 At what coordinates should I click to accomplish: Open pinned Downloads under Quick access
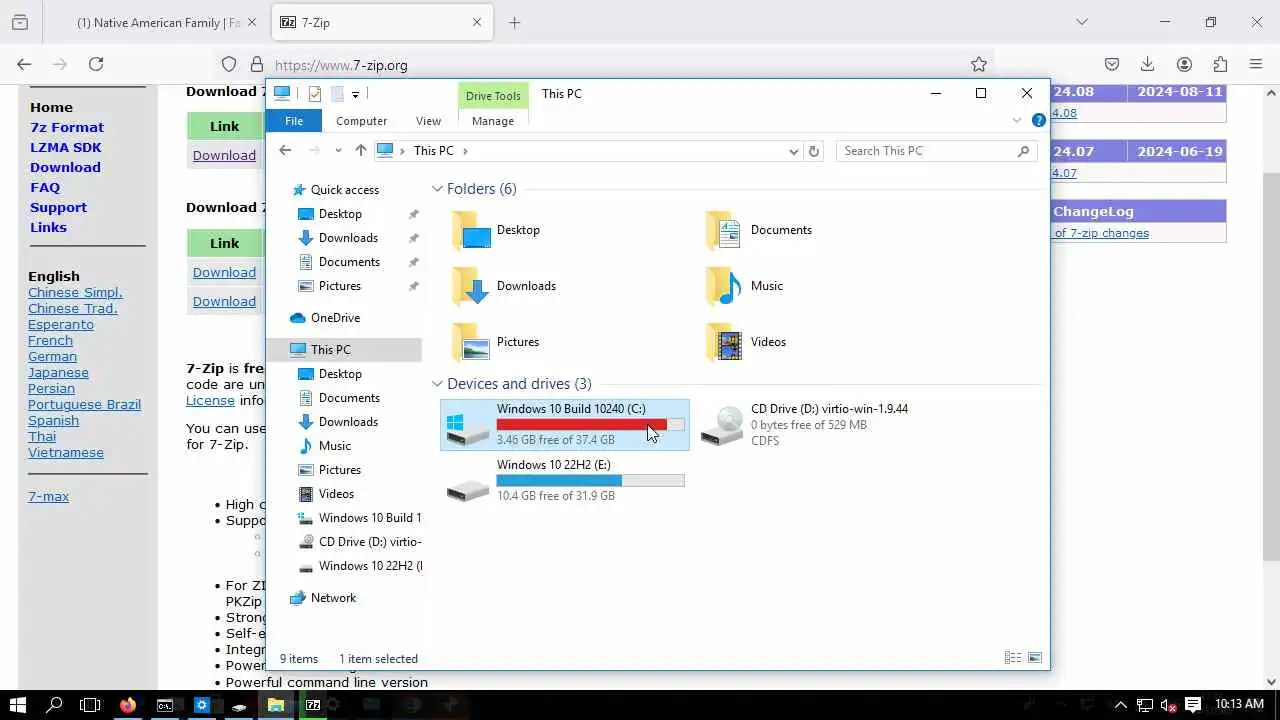pyautogui.click(x=348, y=238)
